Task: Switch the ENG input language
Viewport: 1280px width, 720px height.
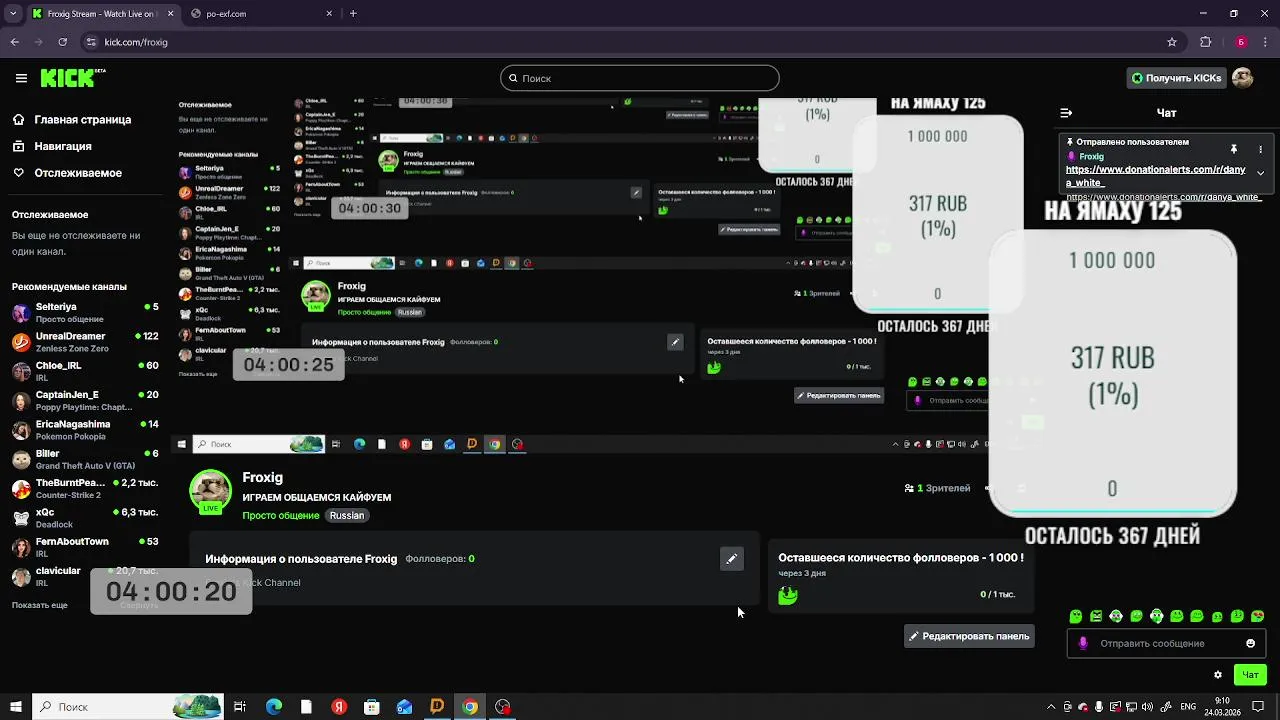Action: [1186, 707]
